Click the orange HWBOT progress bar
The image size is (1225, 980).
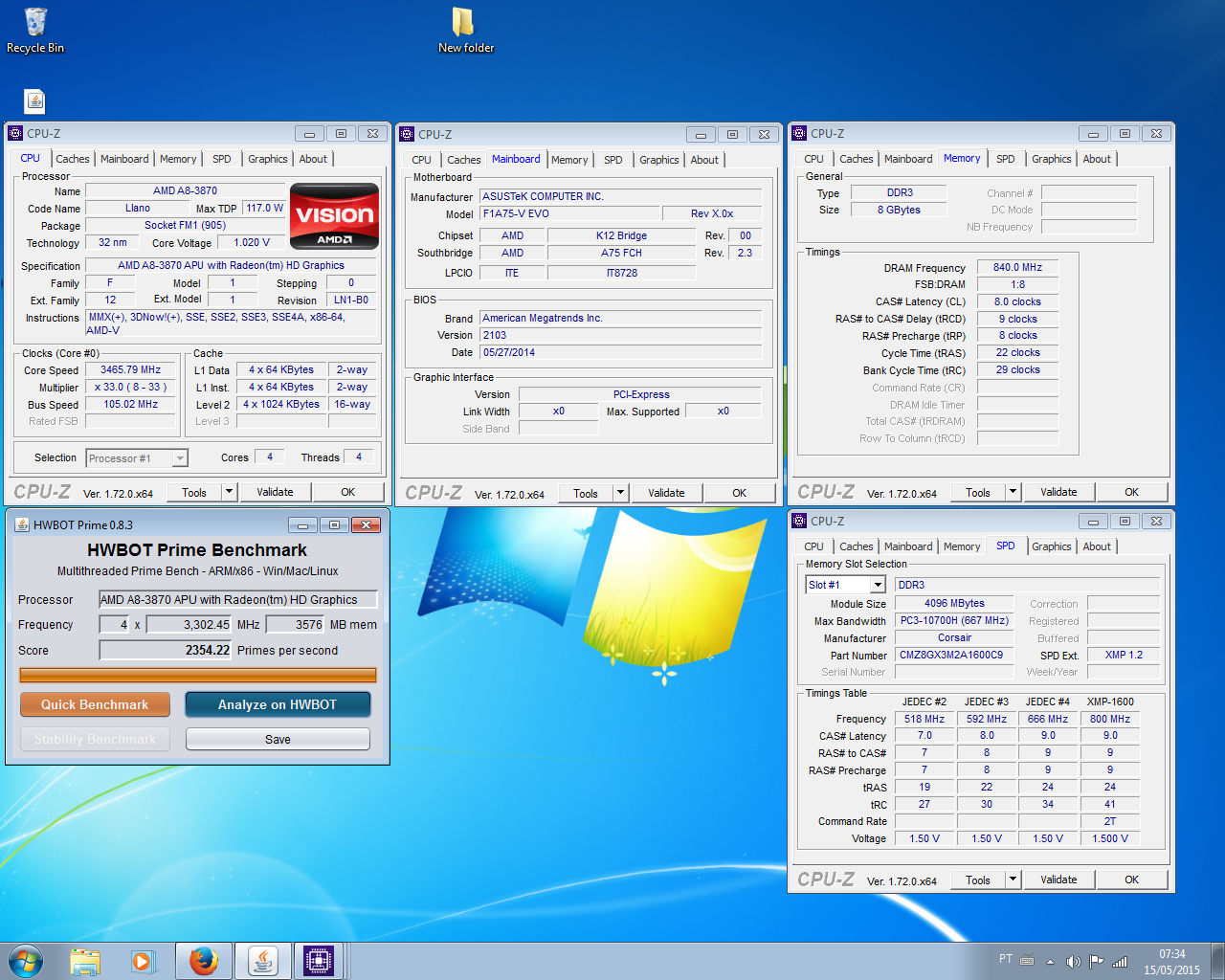click(x=198, y=675)
